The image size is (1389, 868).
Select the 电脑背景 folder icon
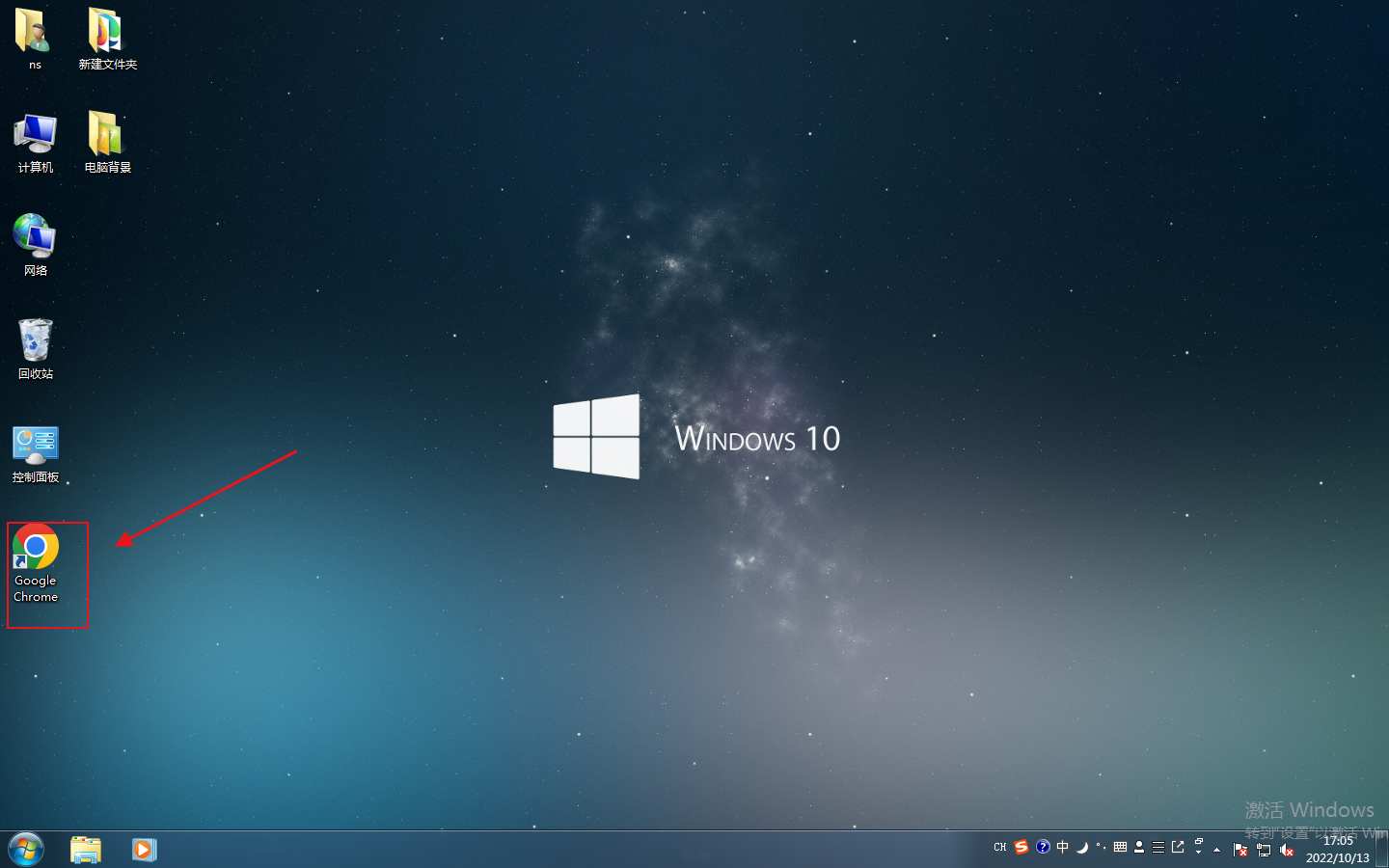click(x=107, y=143)
